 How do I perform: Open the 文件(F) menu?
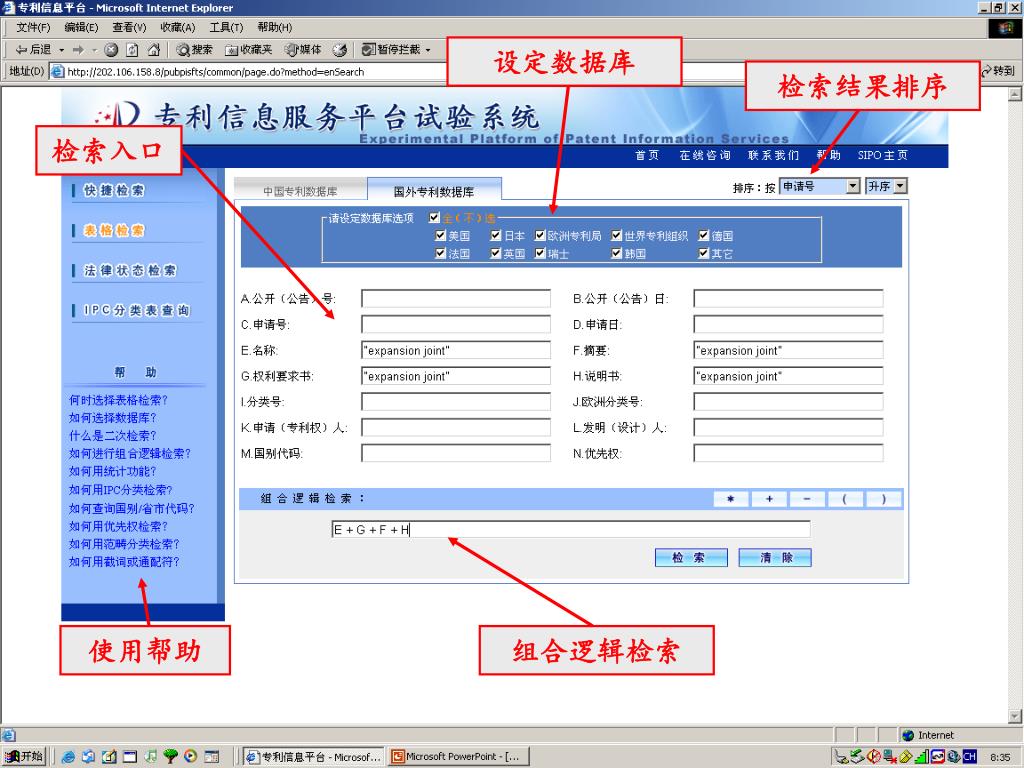[33, 27]
